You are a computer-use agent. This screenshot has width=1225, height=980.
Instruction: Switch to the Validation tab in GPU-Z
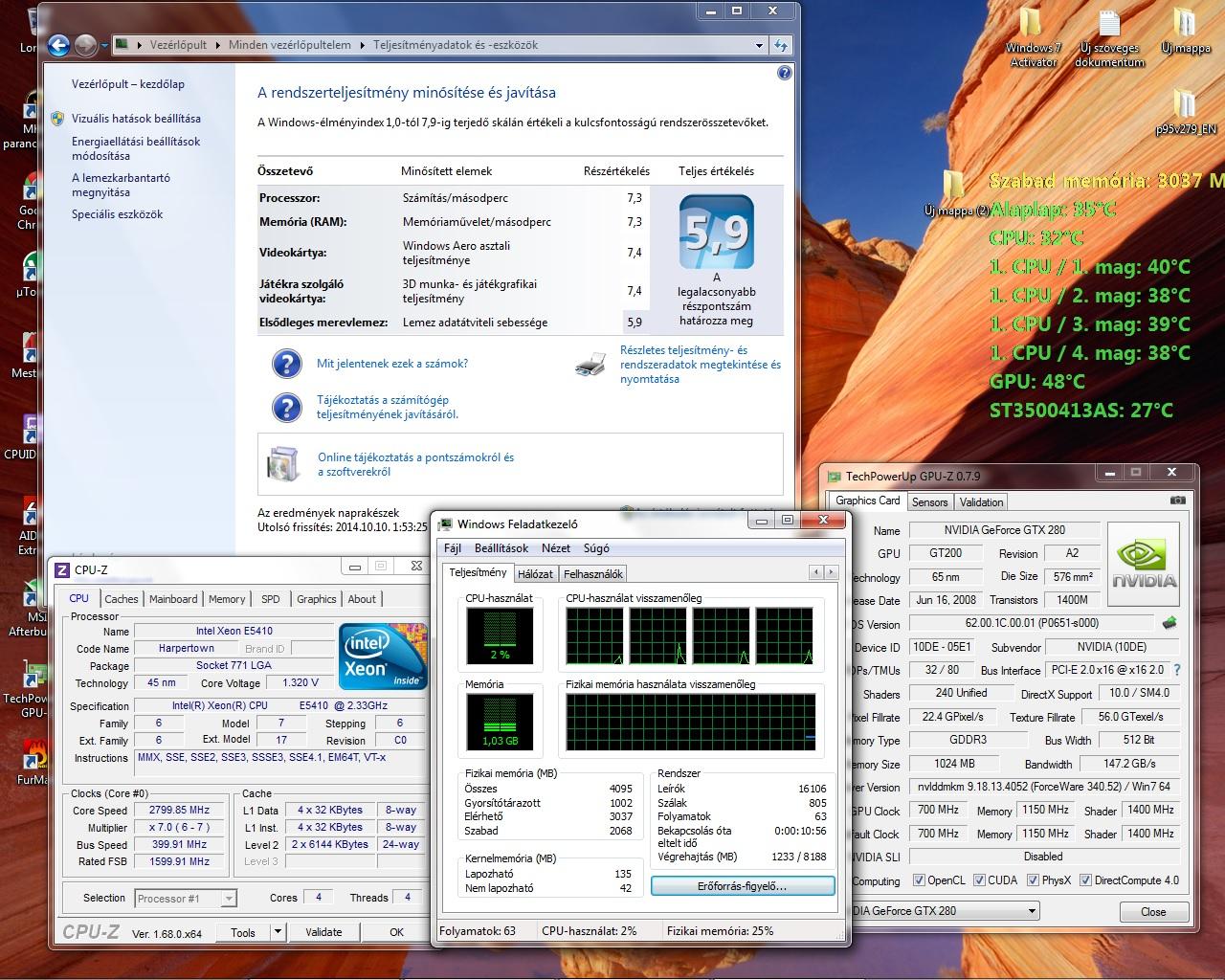tap(982, 501)
